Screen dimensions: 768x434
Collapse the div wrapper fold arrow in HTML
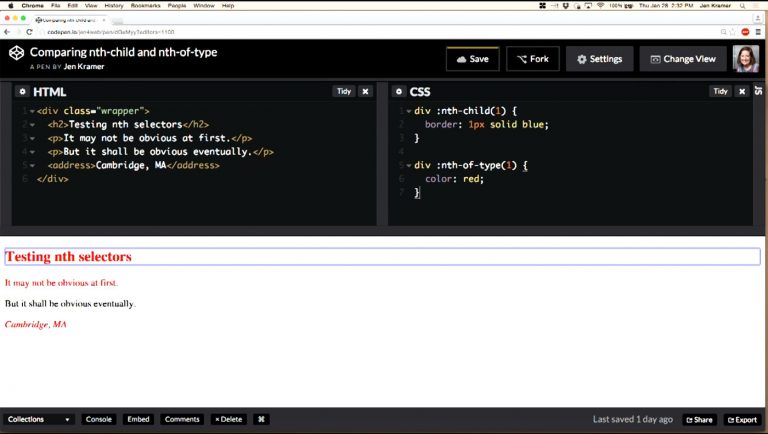pos(32,111)
